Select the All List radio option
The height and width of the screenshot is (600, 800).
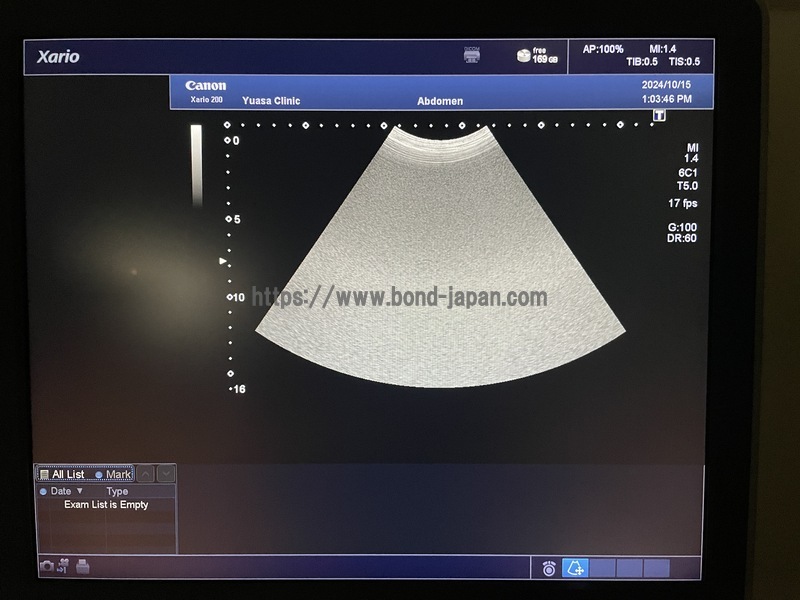point(44,474)
